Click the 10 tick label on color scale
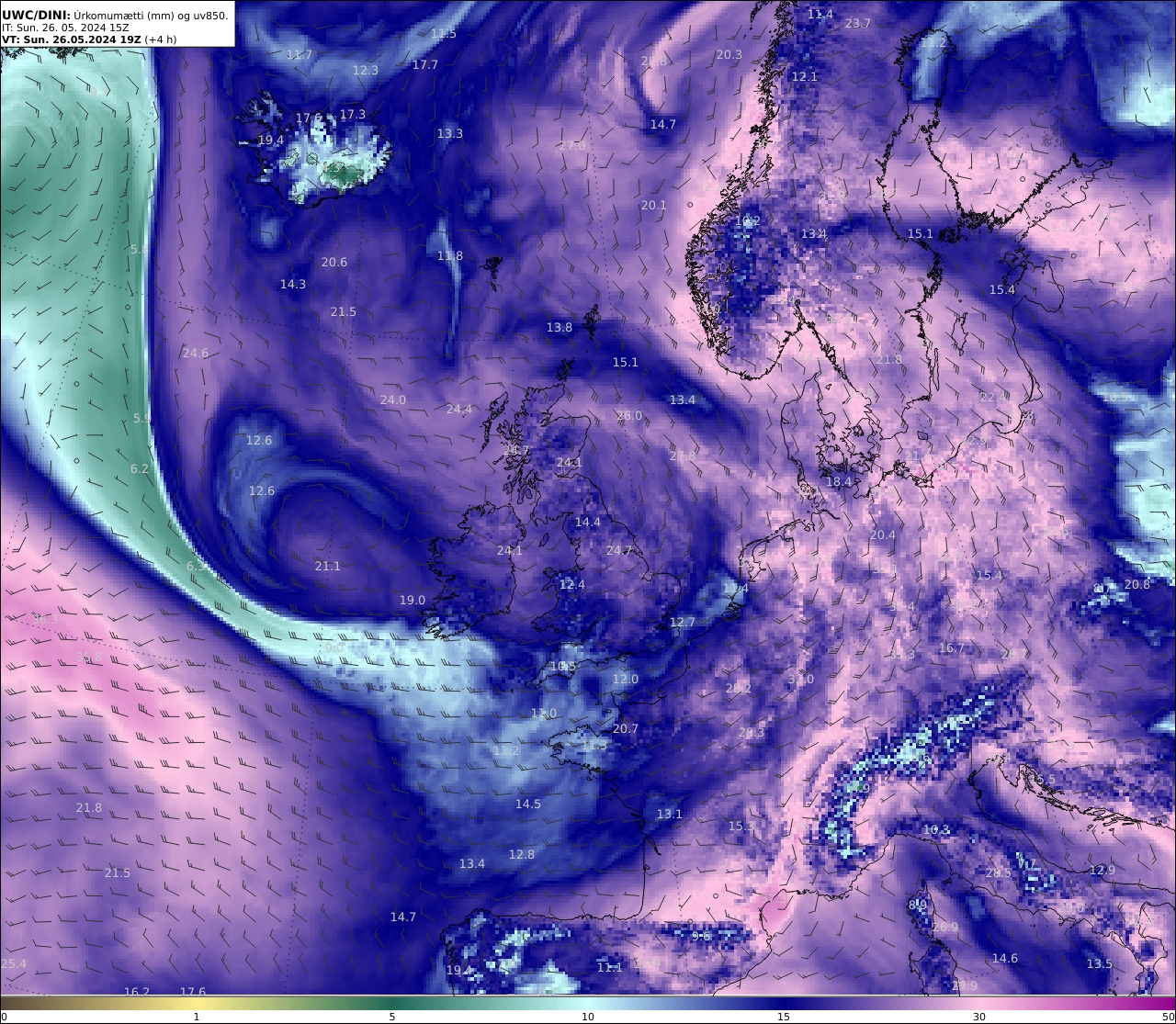1176x1024 pixels. (x=588, y=1017)
